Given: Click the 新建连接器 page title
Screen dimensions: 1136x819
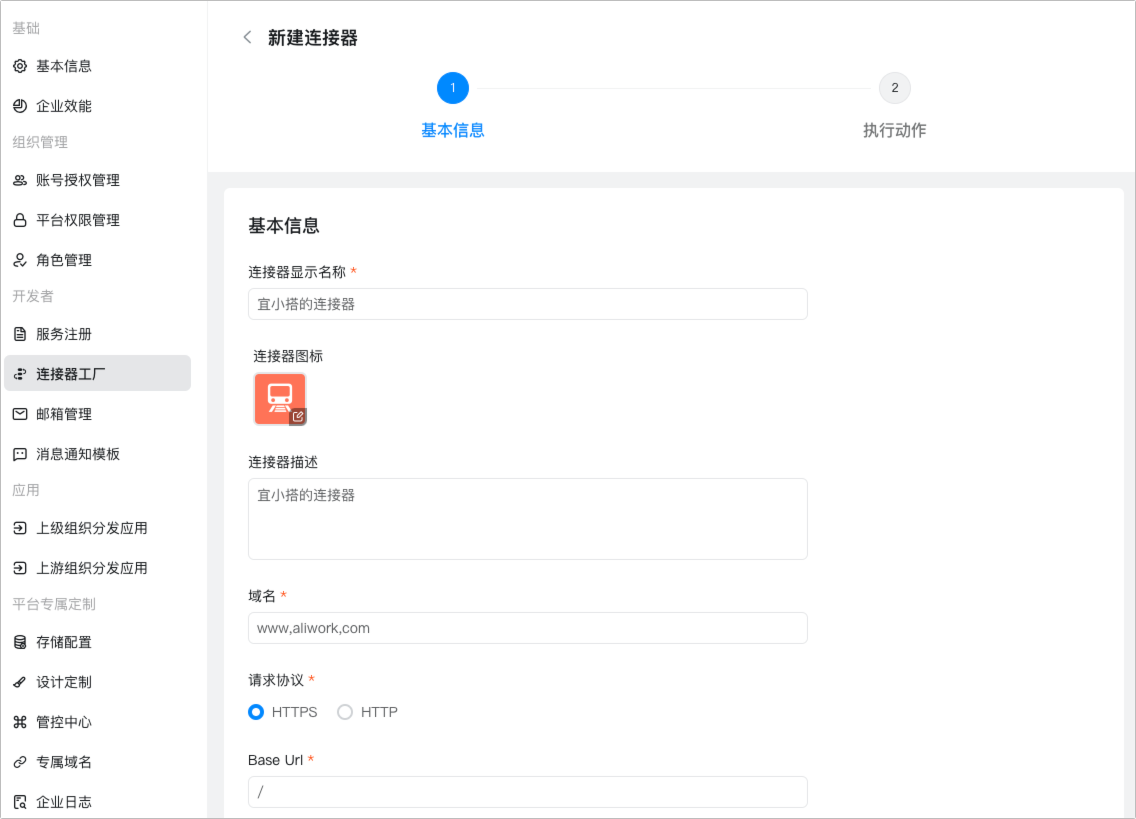Looking at the screenshot, I should coord(313,38).
